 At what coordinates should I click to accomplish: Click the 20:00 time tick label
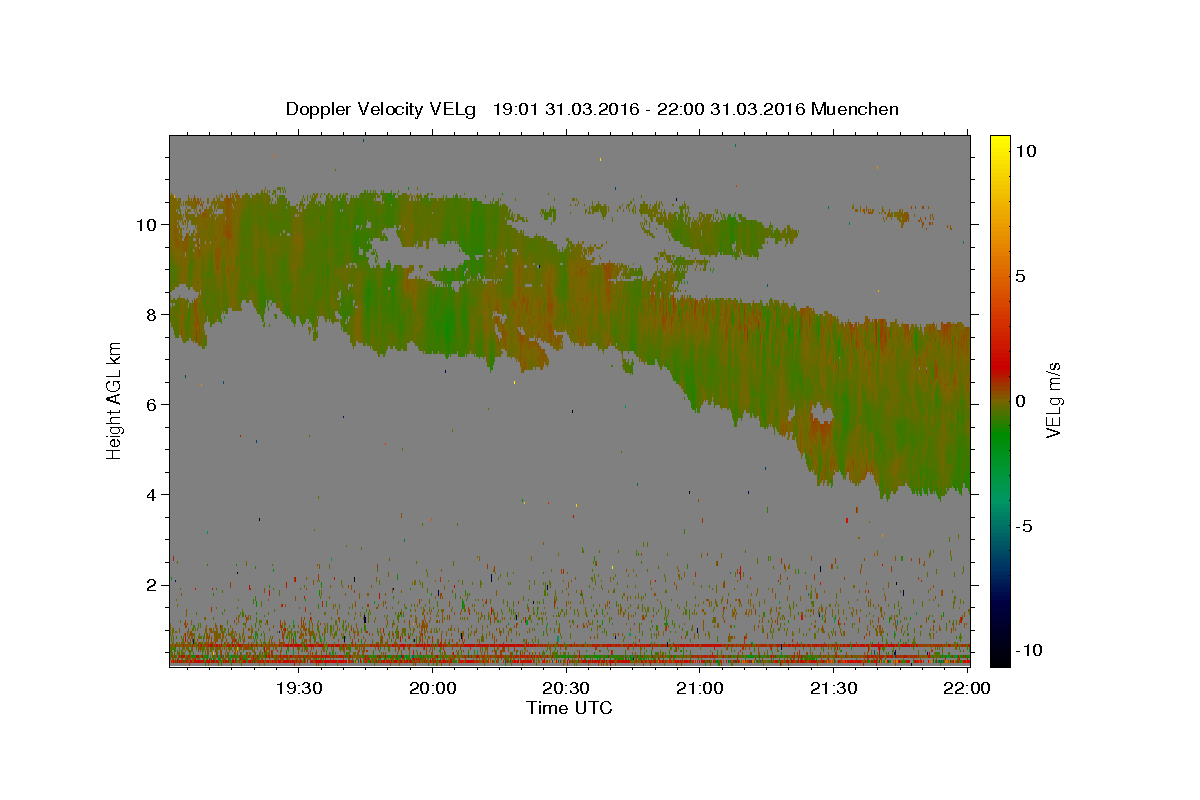[433, 688]
